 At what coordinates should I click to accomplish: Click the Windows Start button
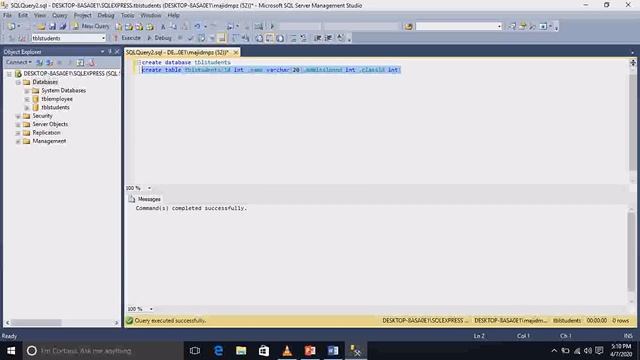[11, 351]
